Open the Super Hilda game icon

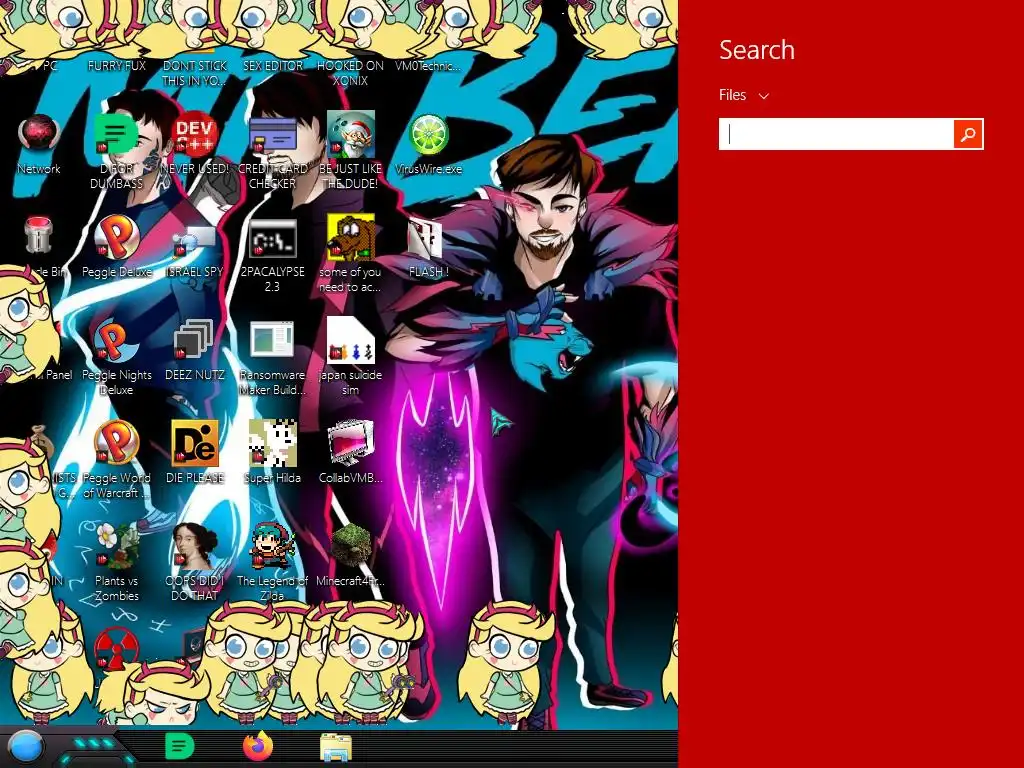coord(272,443)
